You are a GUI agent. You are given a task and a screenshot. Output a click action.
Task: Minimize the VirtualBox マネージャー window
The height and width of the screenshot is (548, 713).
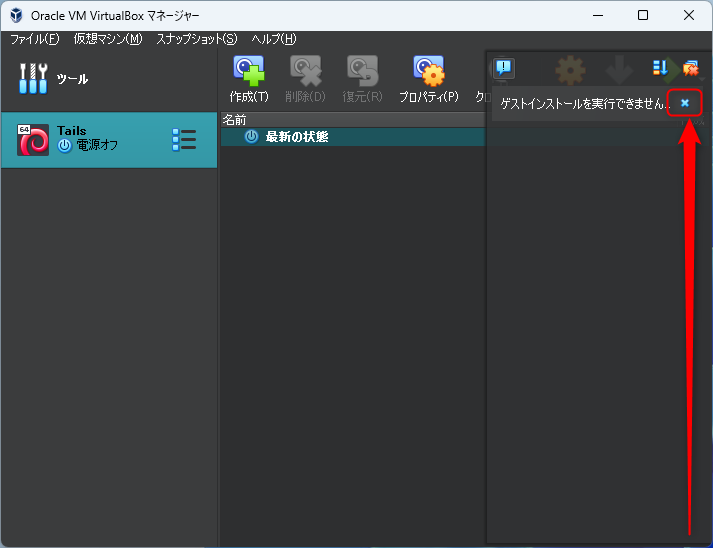pos(598,15)
